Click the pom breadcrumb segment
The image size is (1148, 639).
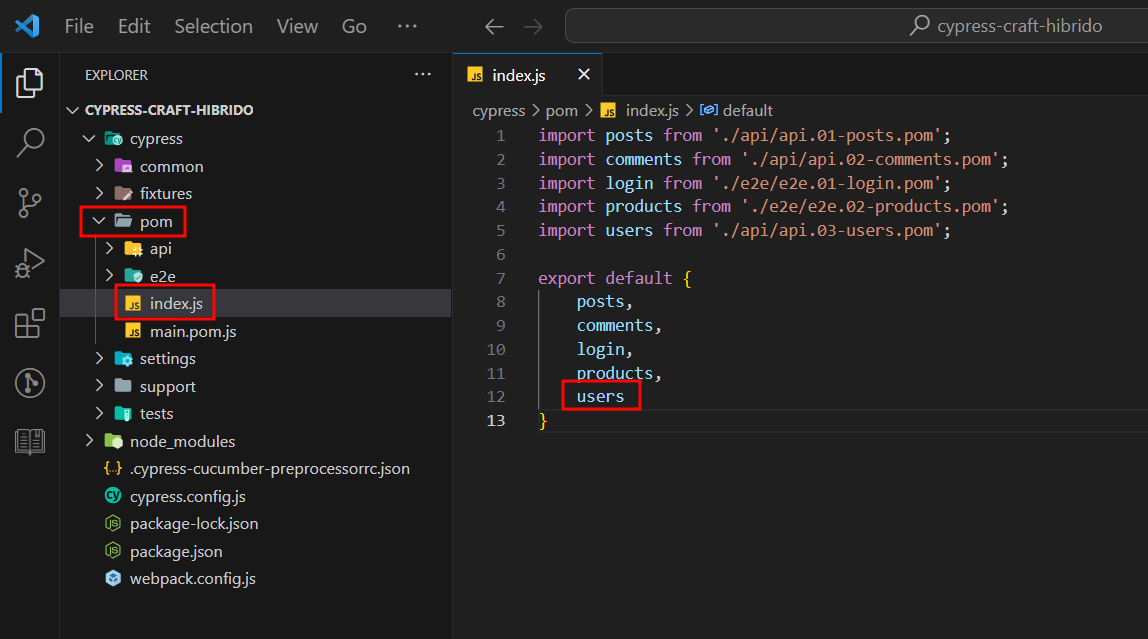(562, 111)
